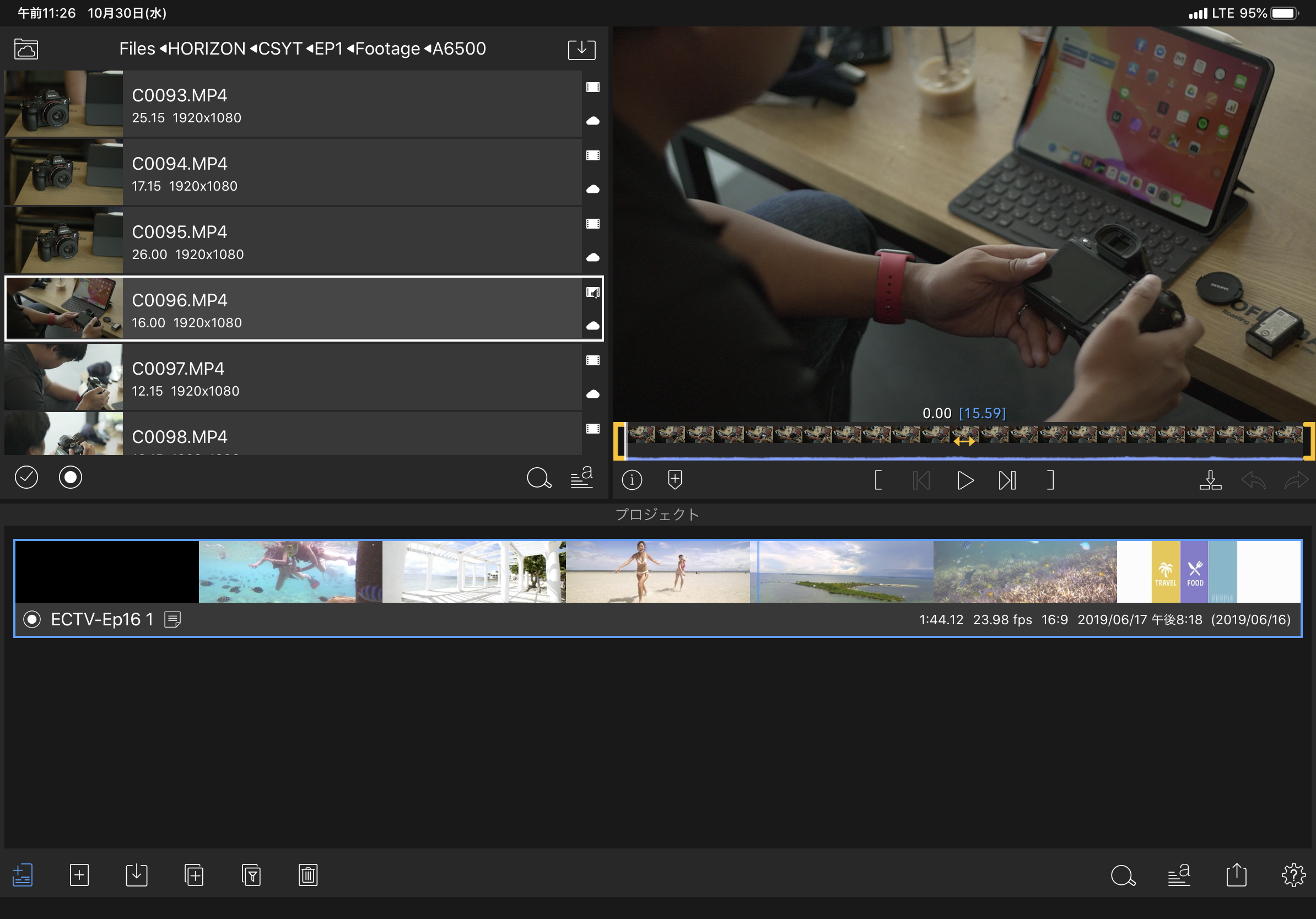Open clip info in preview panel
Image resolution: width=1316 pixels, height=919 pixels.
pos(632,479)
